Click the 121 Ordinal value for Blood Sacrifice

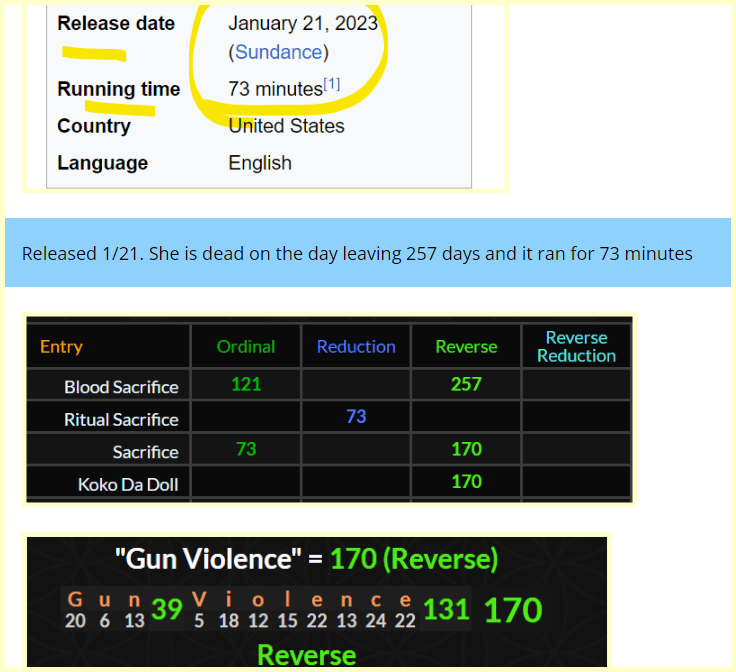[246, 384]
